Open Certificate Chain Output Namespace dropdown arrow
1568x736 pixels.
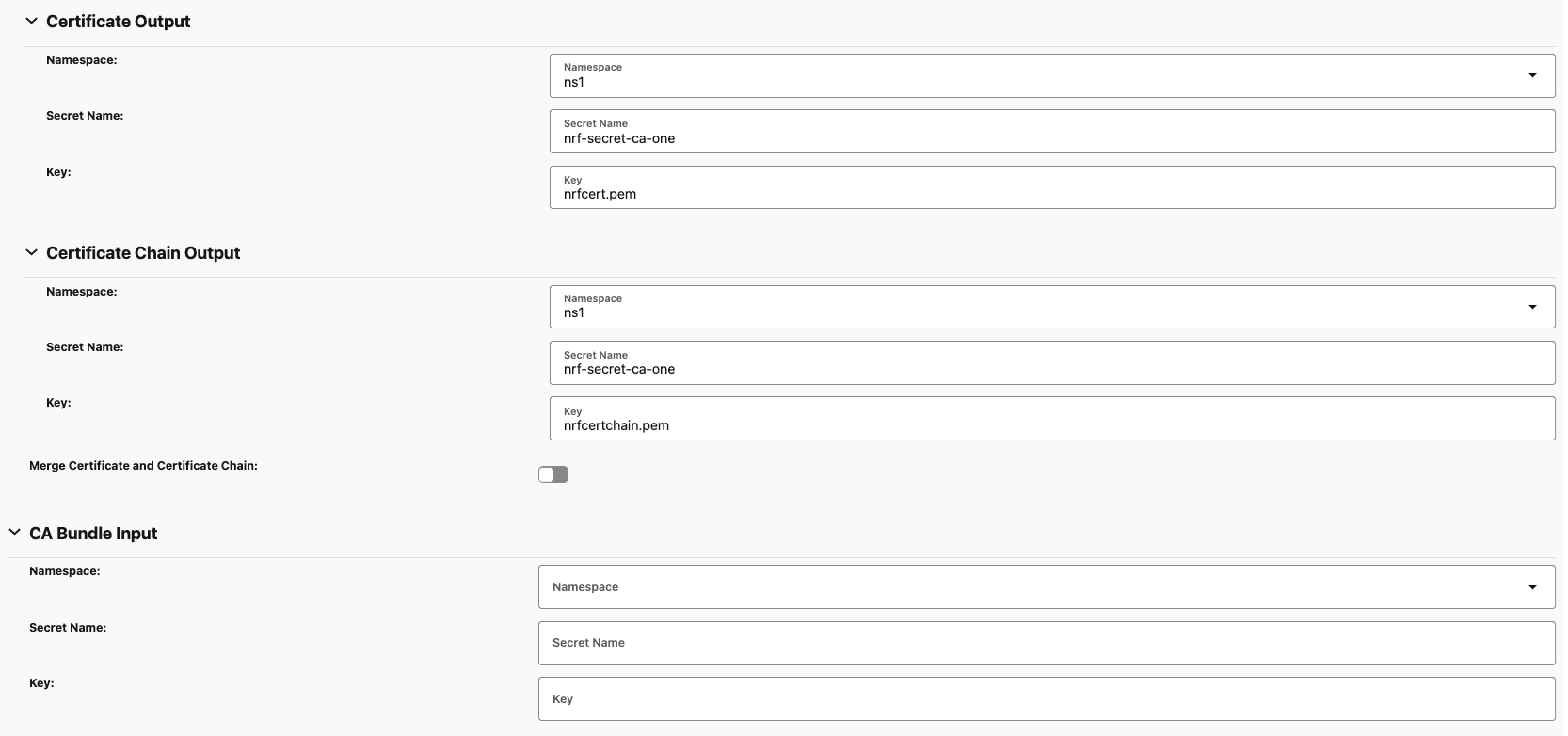coord(1532,307)
